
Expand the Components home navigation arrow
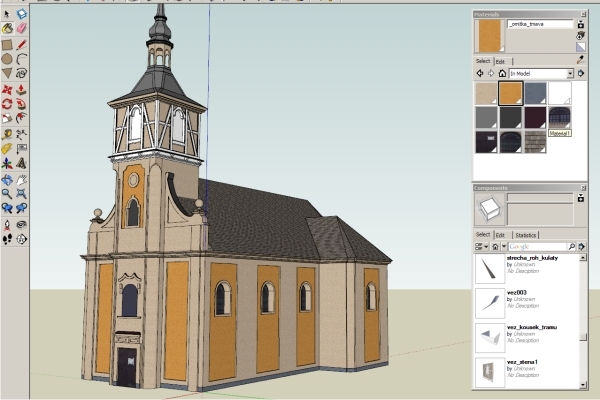click(503, 246)
